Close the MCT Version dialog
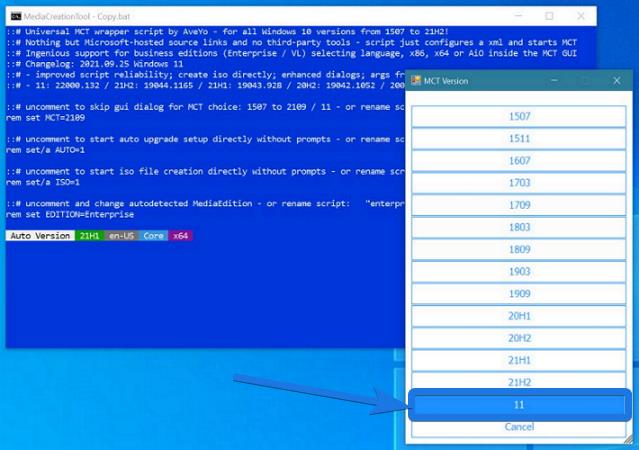The width and height of the screenshot is (639, 450). pos(617,81)
